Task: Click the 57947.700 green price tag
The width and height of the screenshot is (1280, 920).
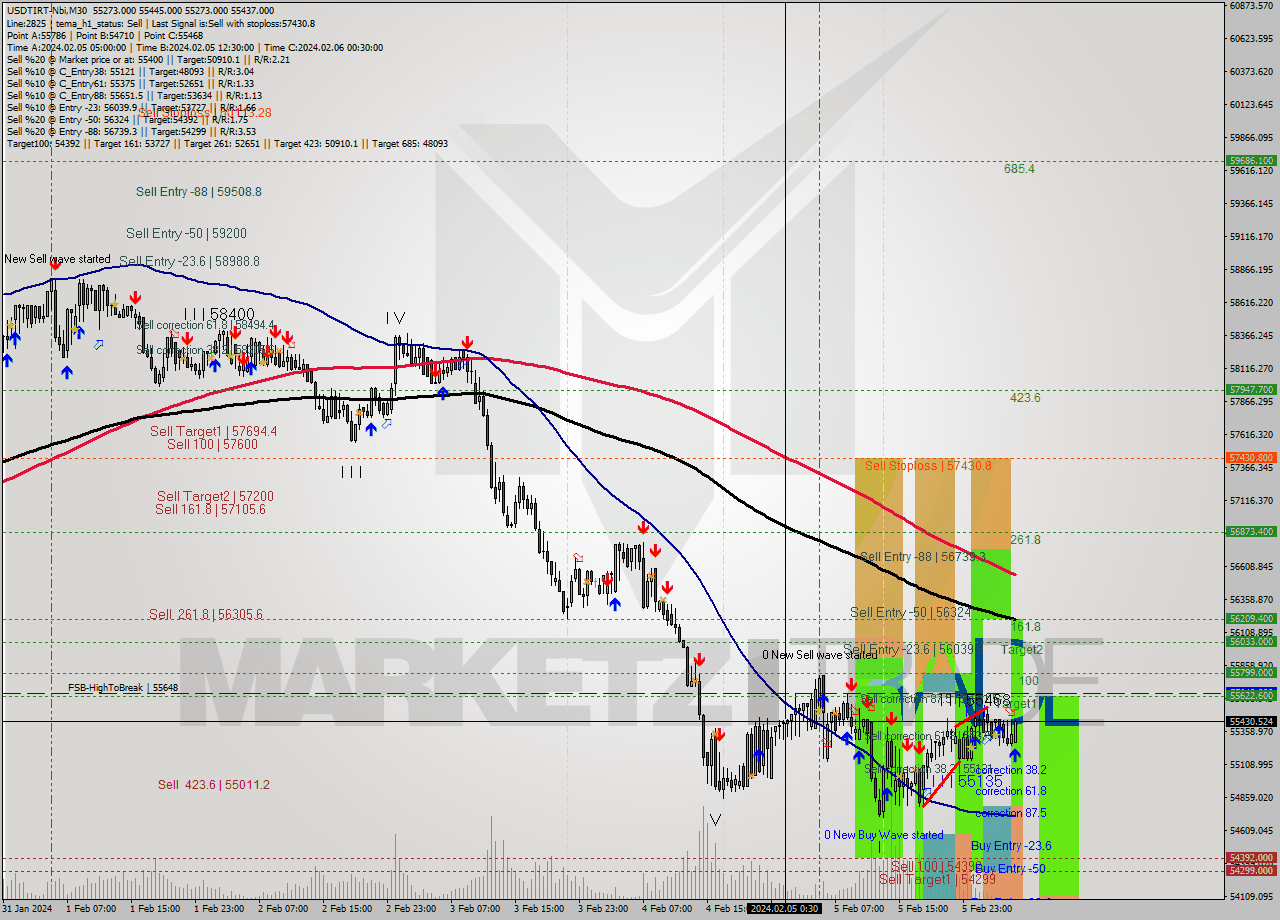Action: tap(1251, 389)
